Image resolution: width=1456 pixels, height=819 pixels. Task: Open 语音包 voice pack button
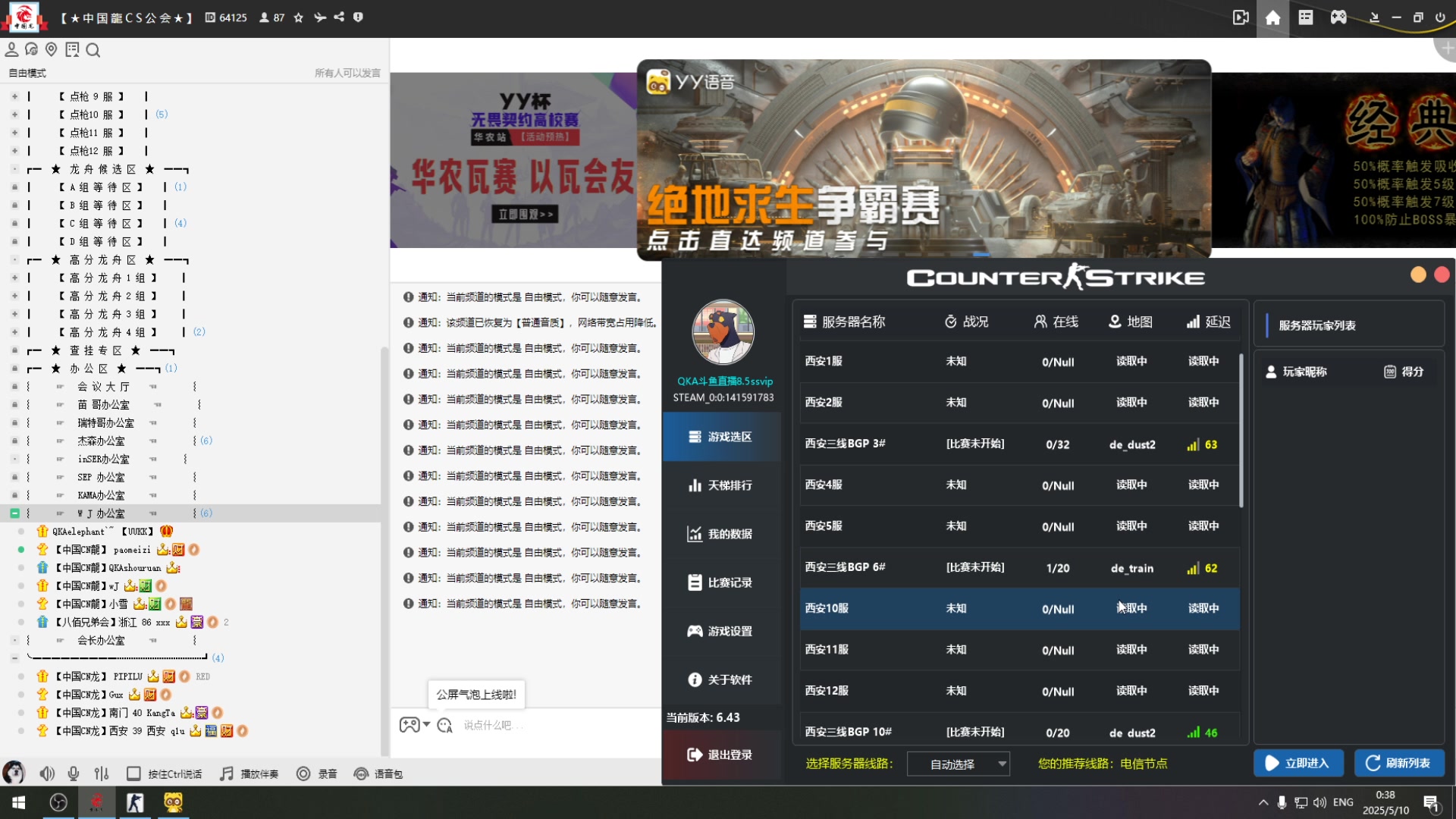(x=378, y=773)
